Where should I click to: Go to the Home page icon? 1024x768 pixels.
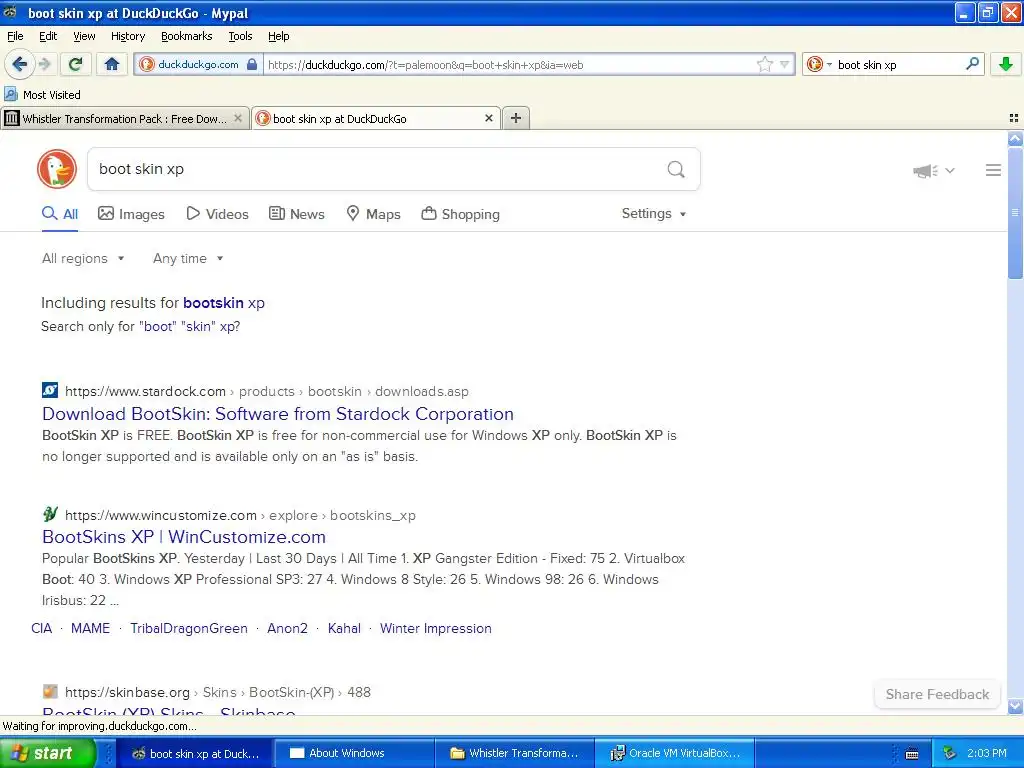112,64
